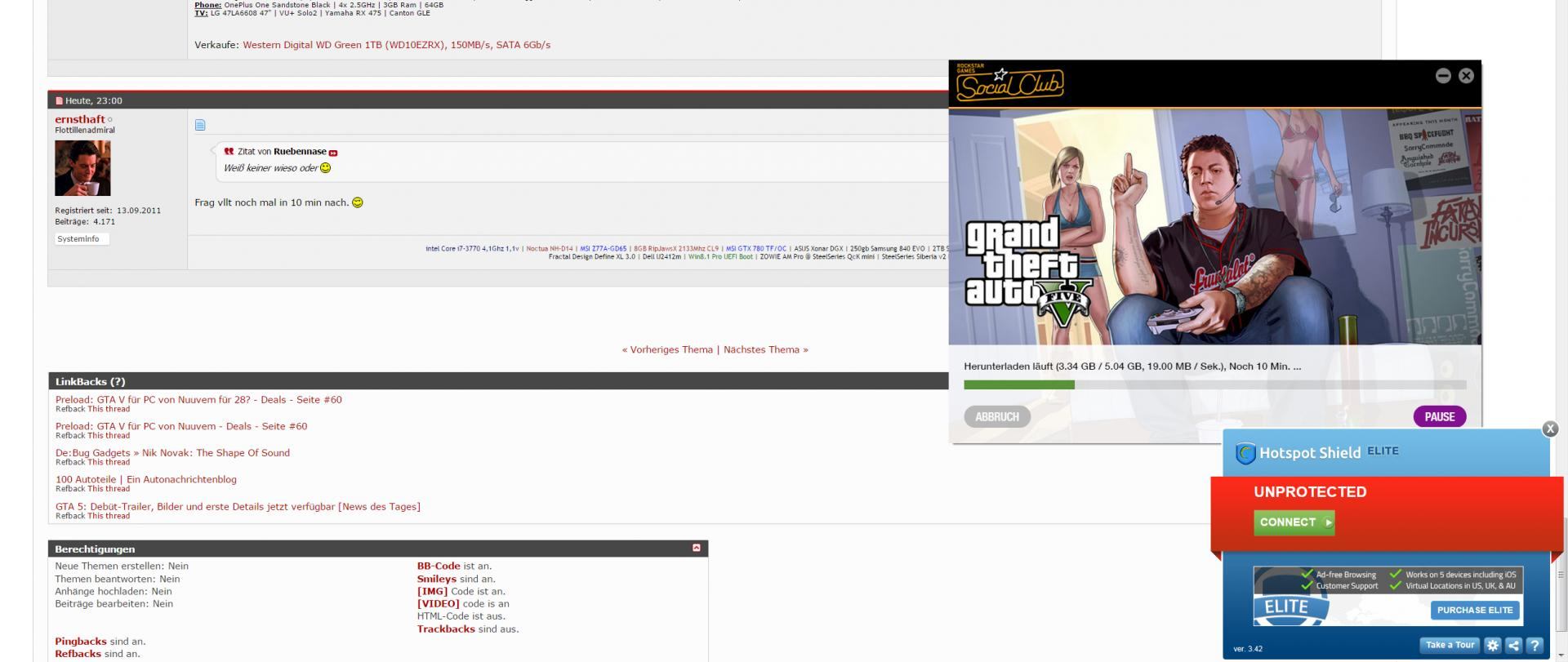Viewport: 1568px width, 662px height.
Task: Click Trackbacks link
Action: click(446, 629)
